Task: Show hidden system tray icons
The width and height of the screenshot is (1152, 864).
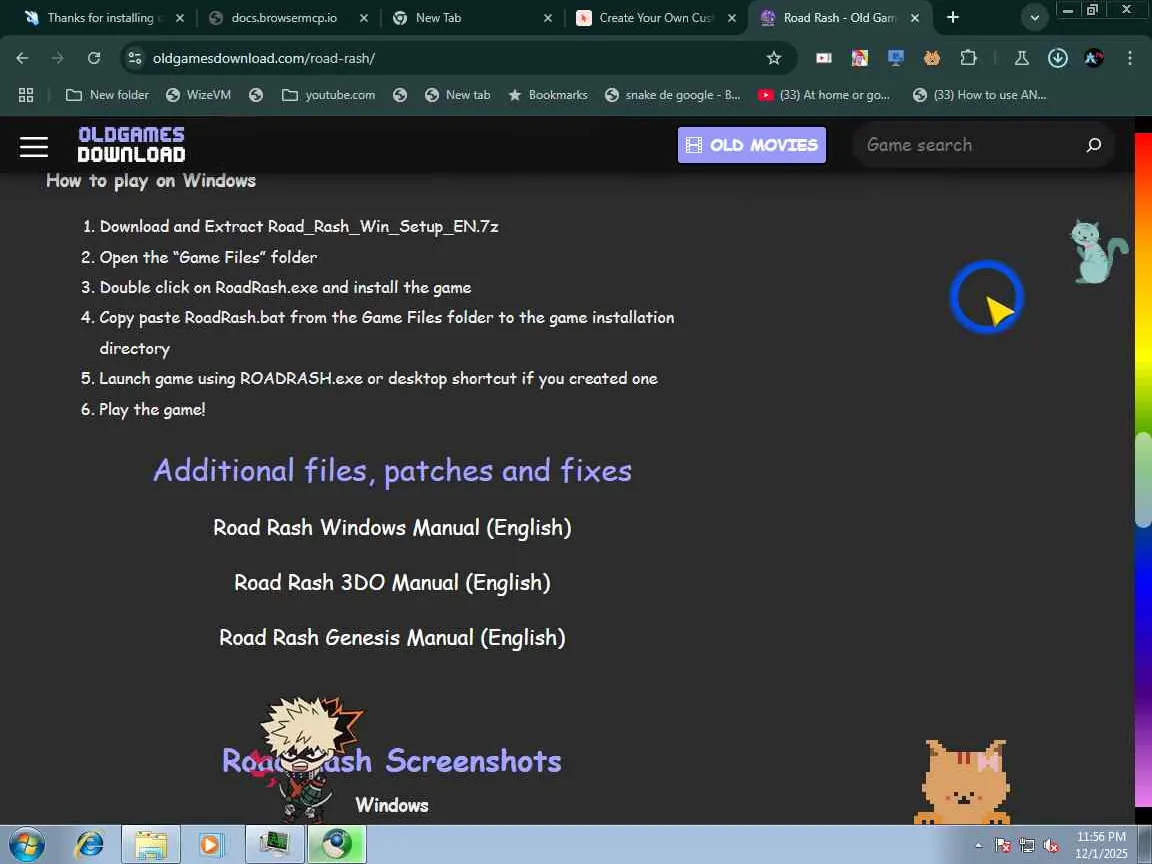Action: [x=979, y=846]
